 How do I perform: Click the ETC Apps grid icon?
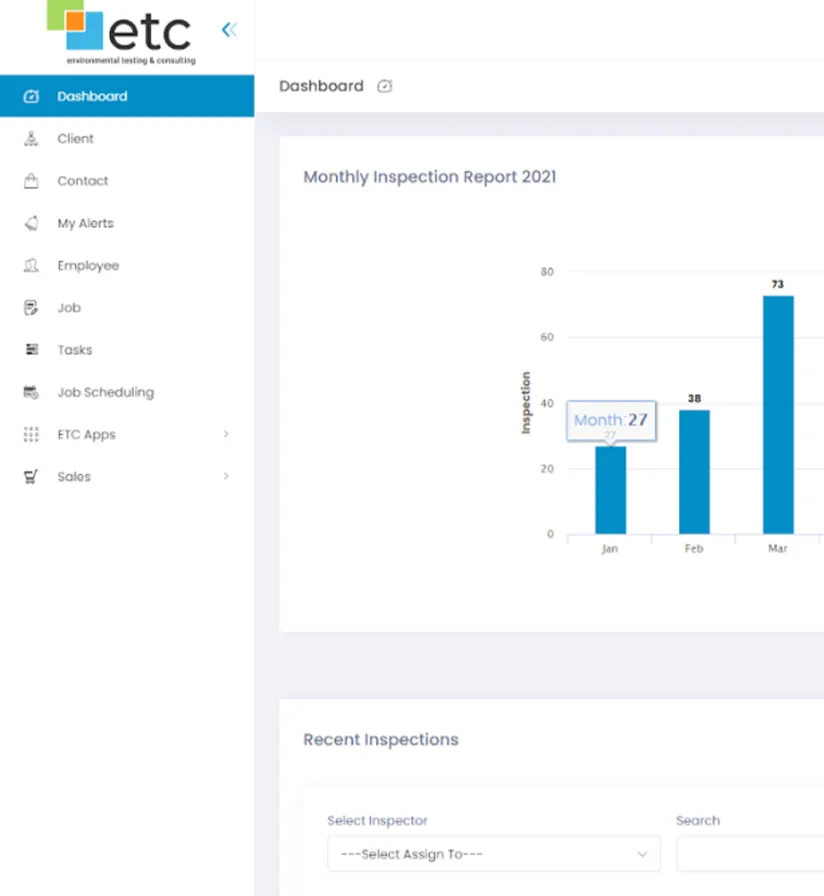click(31, 435)
